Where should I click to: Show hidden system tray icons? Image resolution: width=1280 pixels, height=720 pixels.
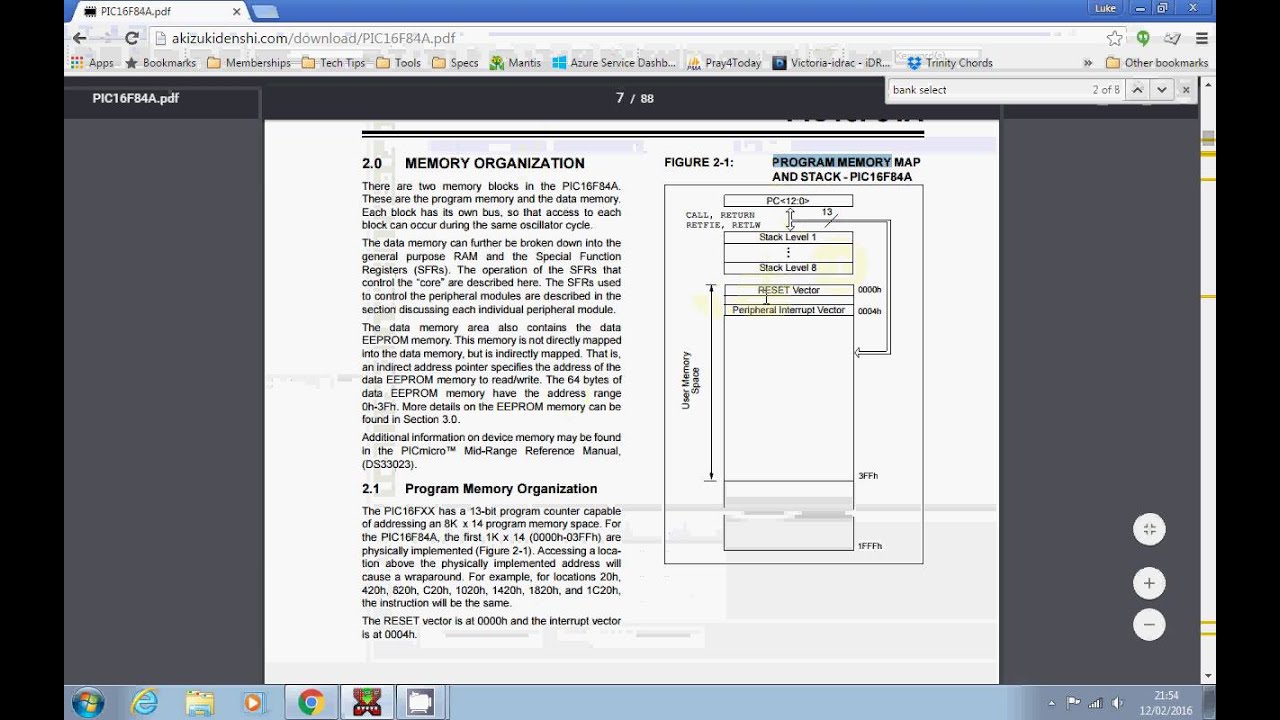pos(1053,703)
